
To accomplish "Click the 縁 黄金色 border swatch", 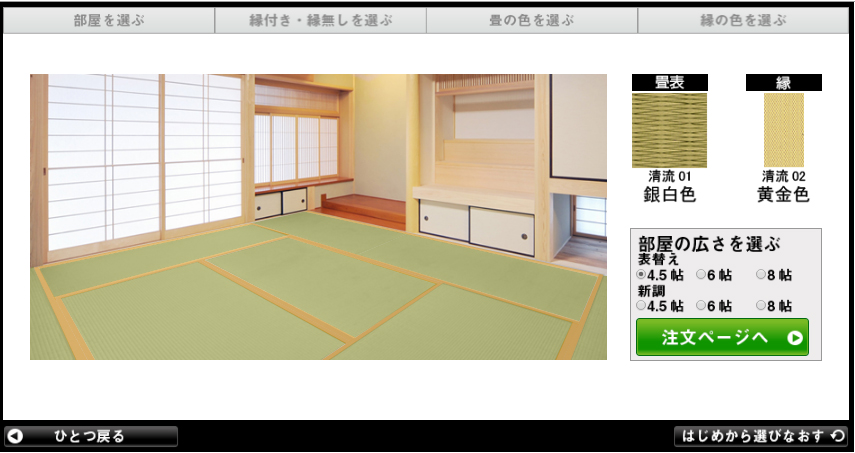I will [x=783, y=130].
